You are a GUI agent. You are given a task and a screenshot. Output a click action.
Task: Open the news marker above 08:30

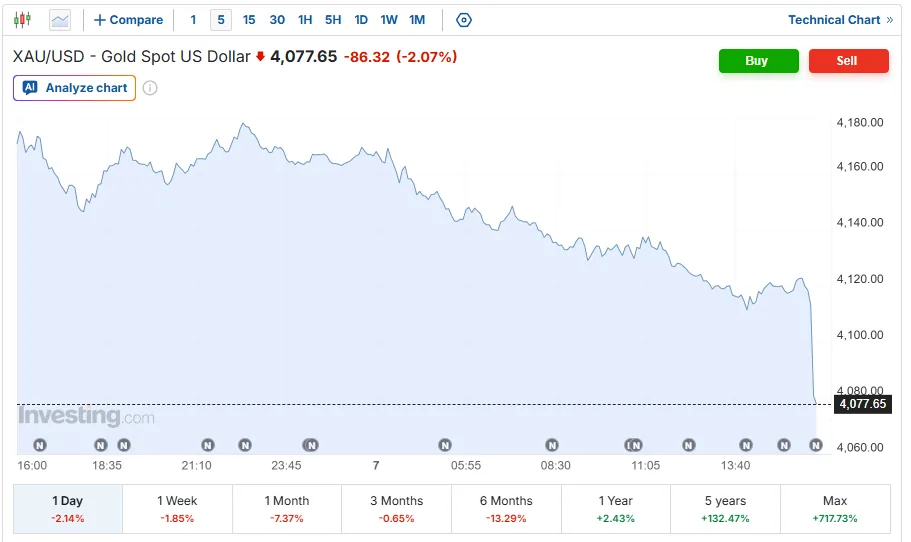[552, 446]
